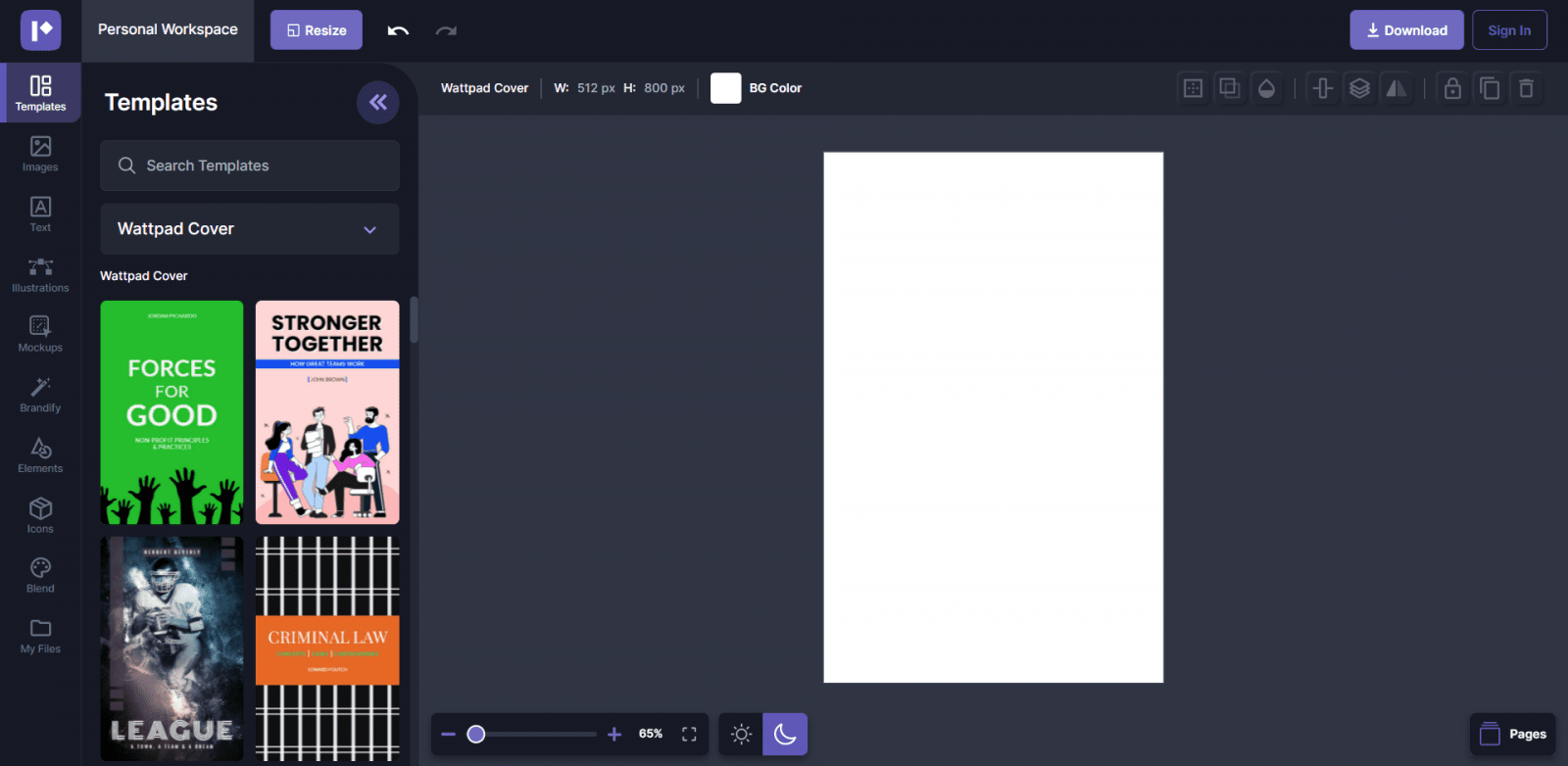Open the Elements tab

coord(40,455)
